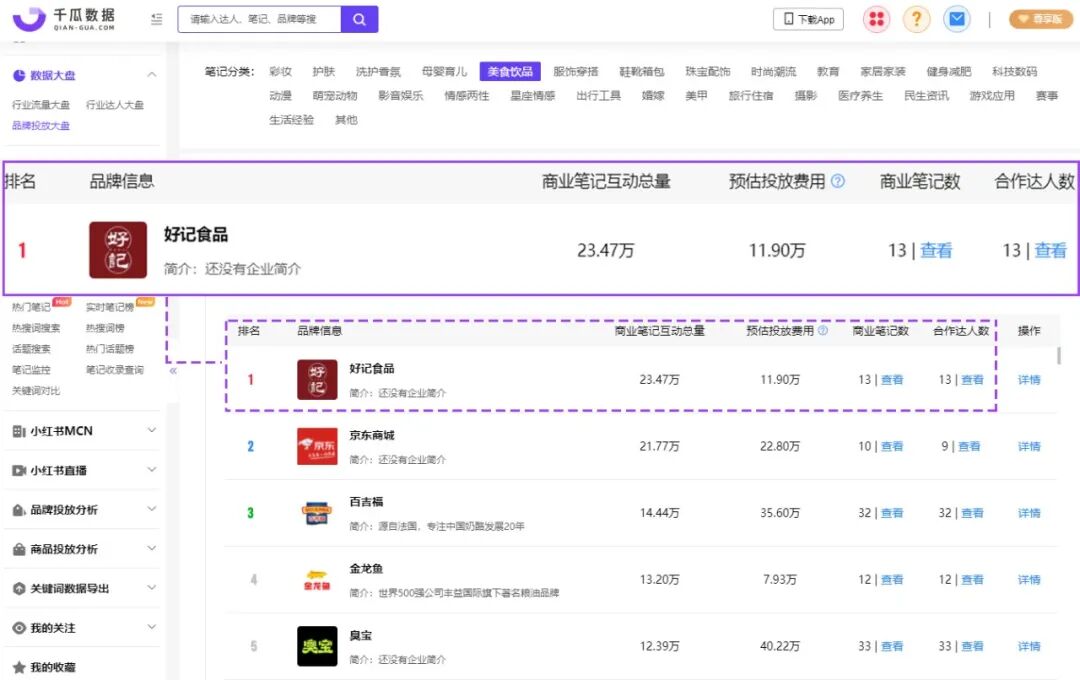Click the 千瓜数据 logo
This screenshot has width=1080, height=680.
[x=64, y=19]
